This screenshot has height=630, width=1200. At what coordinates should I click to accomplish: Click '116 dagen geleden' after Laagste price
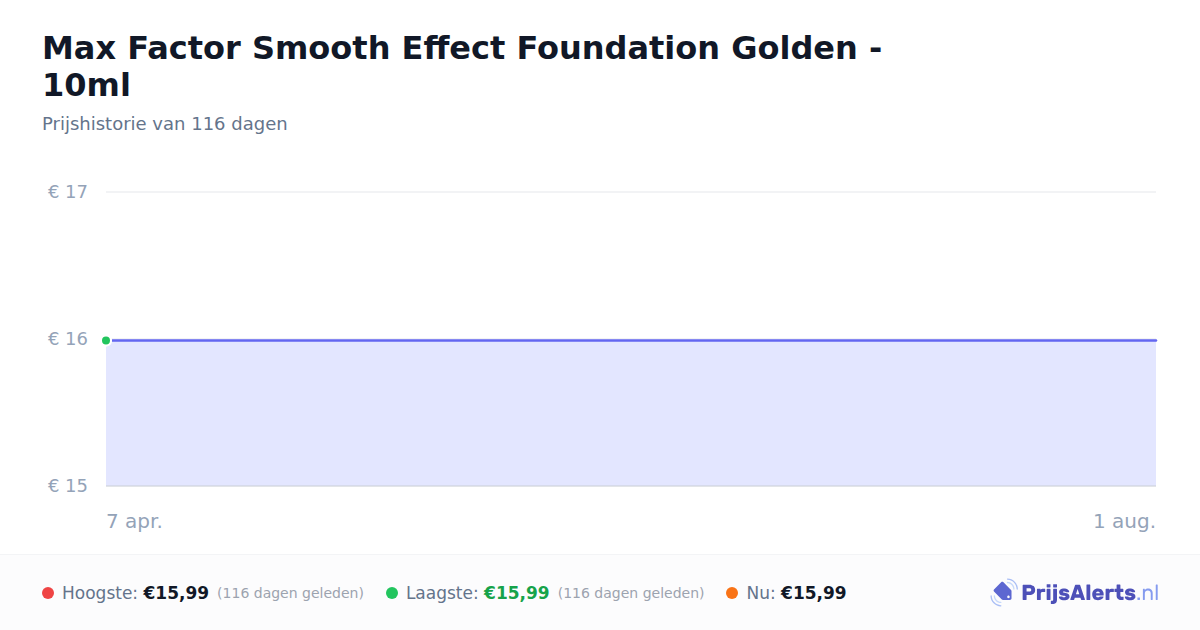coord(631,593)
